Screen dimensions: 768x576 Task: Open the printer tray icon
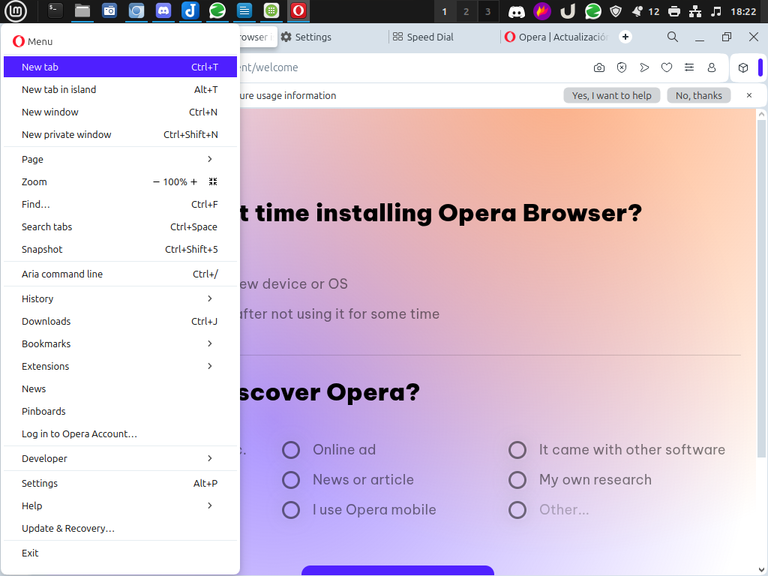(674, 11)
